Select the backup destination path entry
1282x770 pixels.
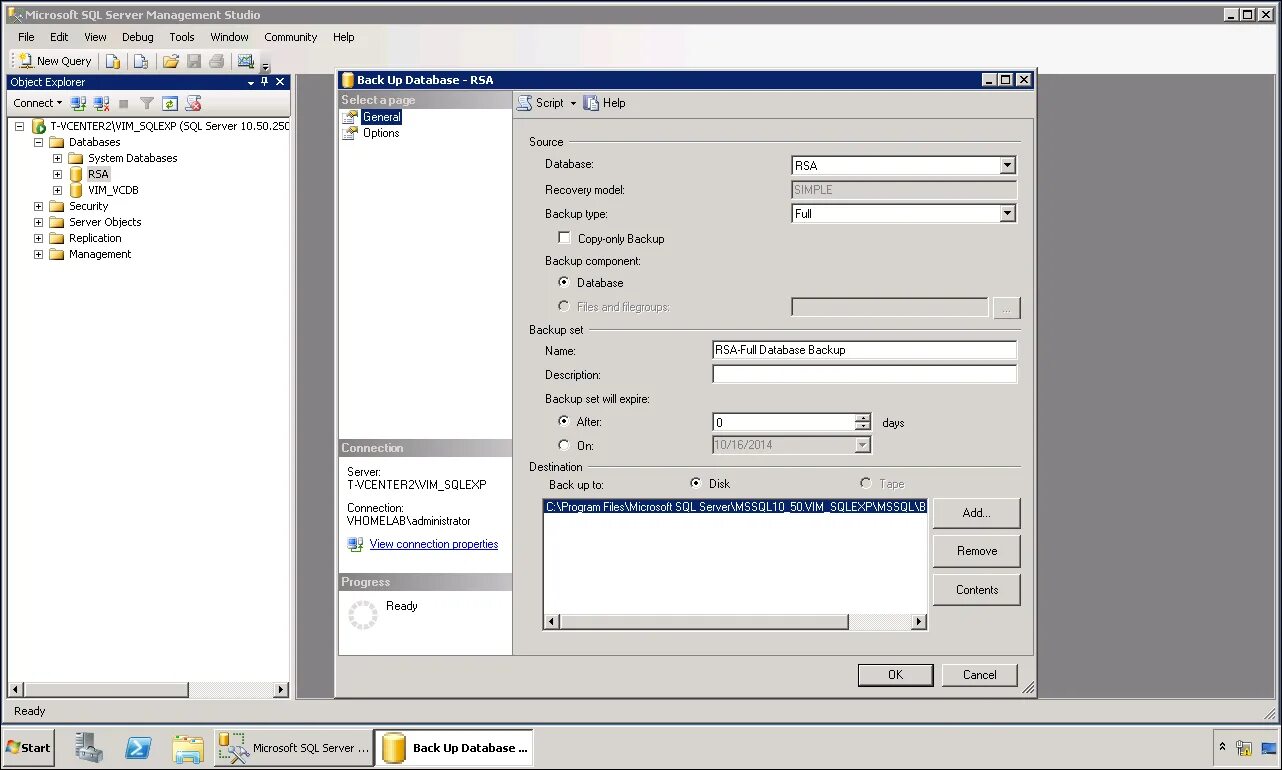pyautogui.click(x=735, y=507)
